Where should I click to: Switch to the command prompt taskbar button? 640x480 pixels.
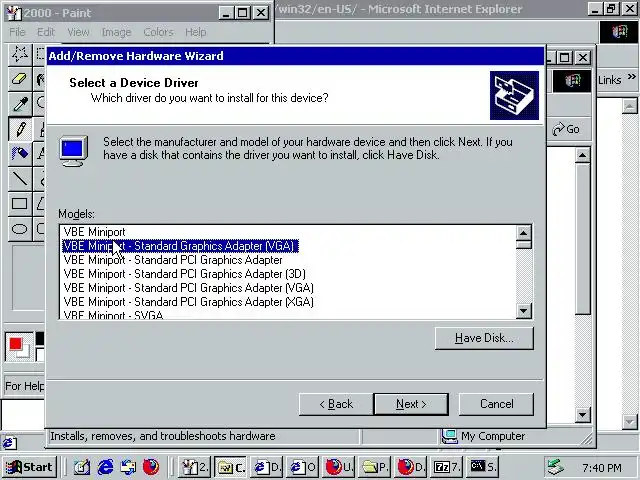(x=483, y=467)
